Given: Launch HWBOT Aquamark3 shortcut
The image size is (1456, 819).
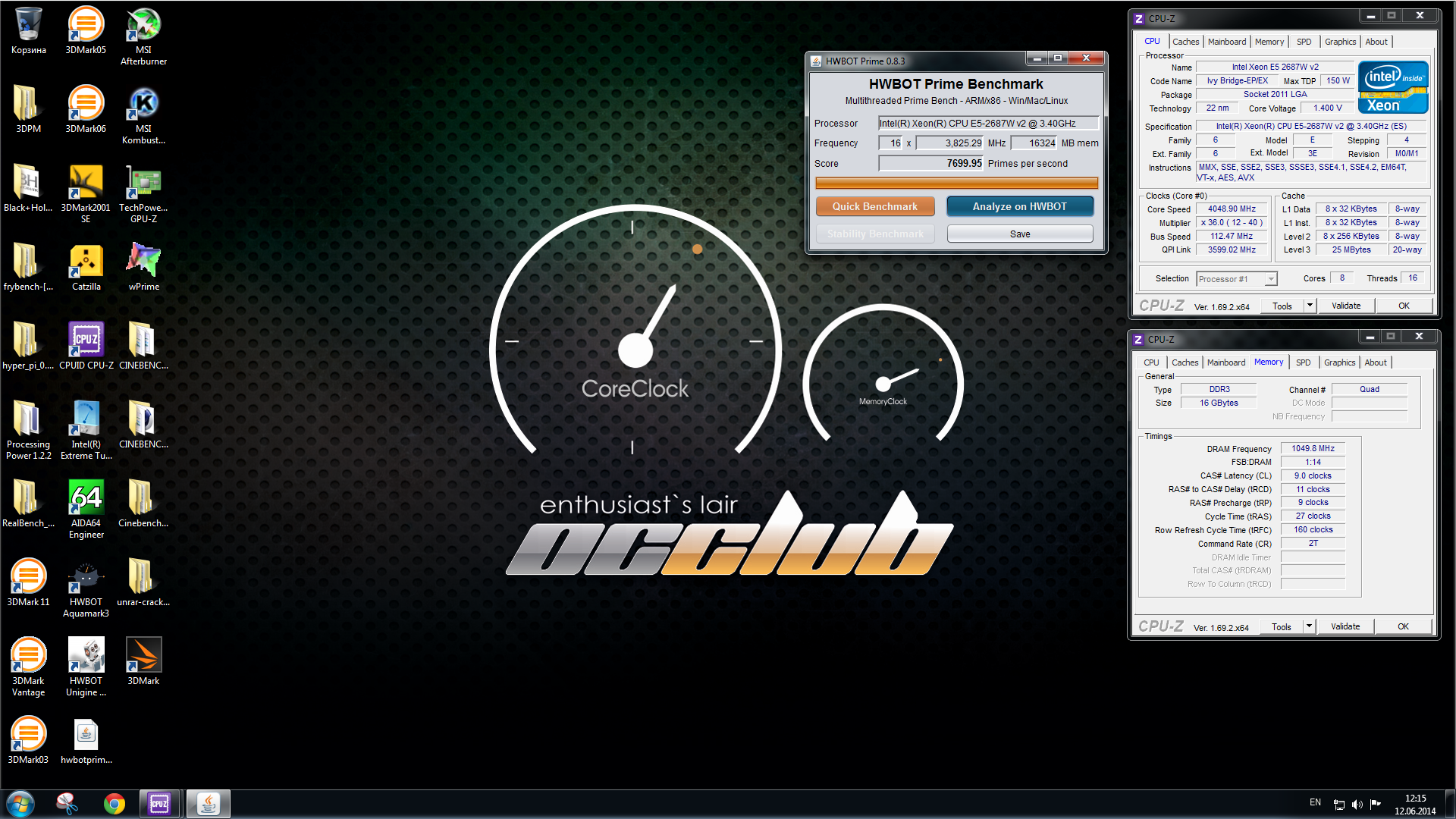Looking at the screenshot, I should [86, 588].
